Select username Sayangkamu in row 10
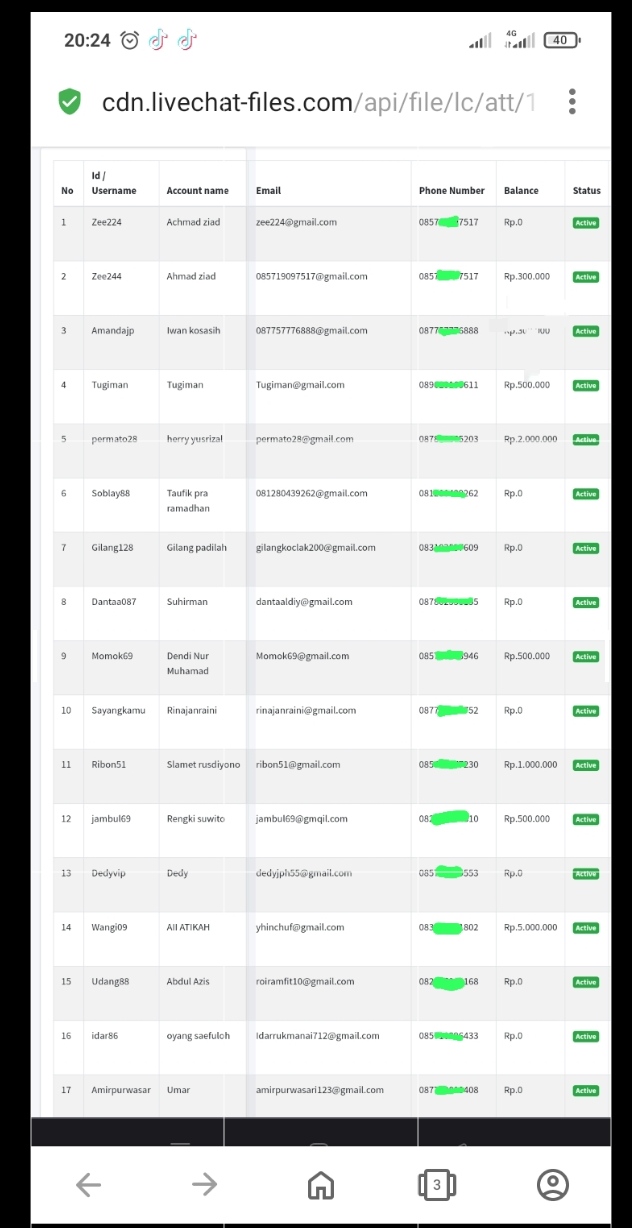 (118, 710)
